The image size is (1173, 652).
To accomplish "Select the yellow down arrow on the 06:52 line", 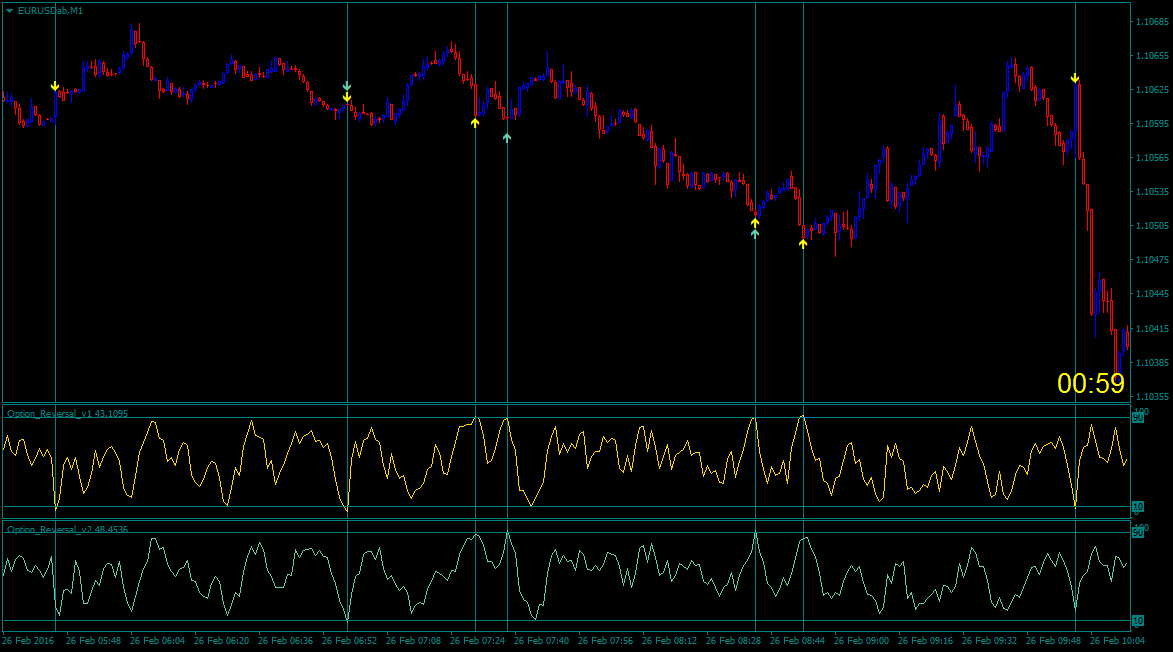I will click(347, 97).
